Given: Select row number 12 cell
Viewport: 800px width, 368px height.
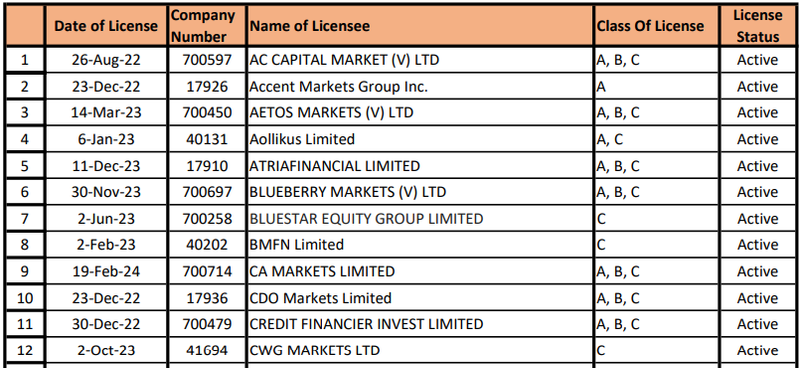Looking at the screenshot, I should point(24,351).
